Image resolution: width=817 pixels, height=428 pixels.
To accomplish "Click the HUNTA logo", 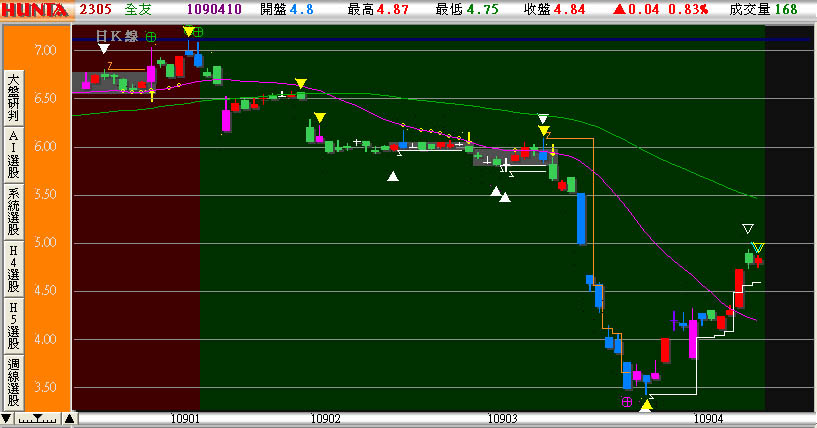I will coord(35,9).
